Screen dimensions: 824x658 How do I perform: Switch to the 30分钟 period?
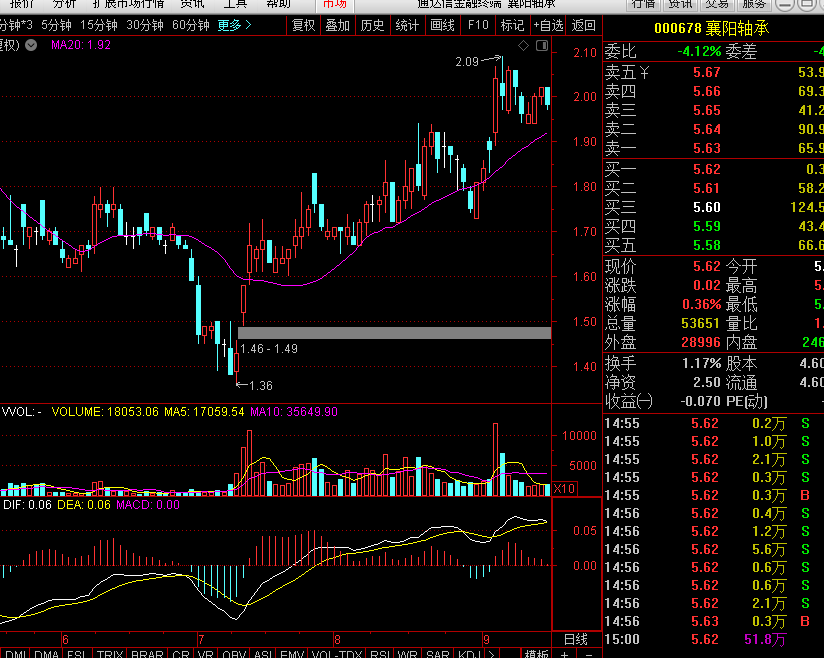(145, 25)
